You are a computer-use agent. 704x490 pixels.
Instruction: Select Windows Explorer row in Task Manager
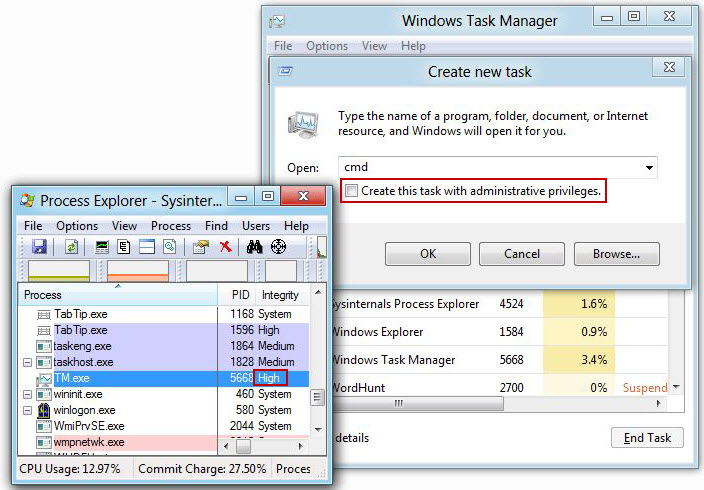click(x=501, y=332)
